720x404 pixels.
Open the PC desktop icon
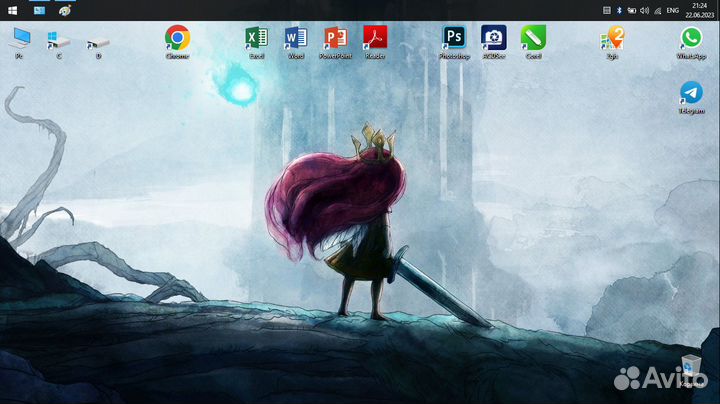click(20, 43)
